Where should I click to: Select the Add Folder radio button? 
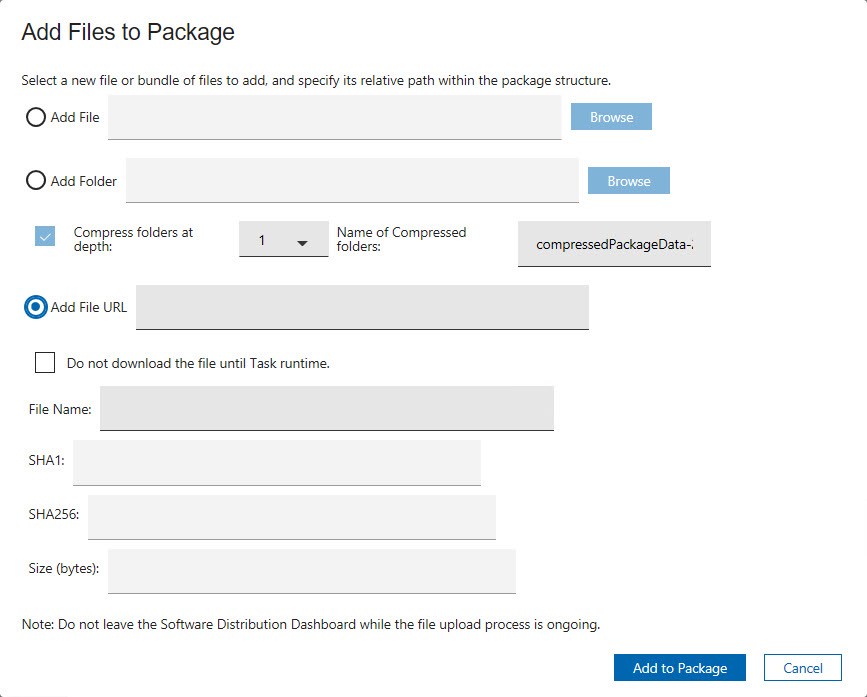[x=37, y=181]
